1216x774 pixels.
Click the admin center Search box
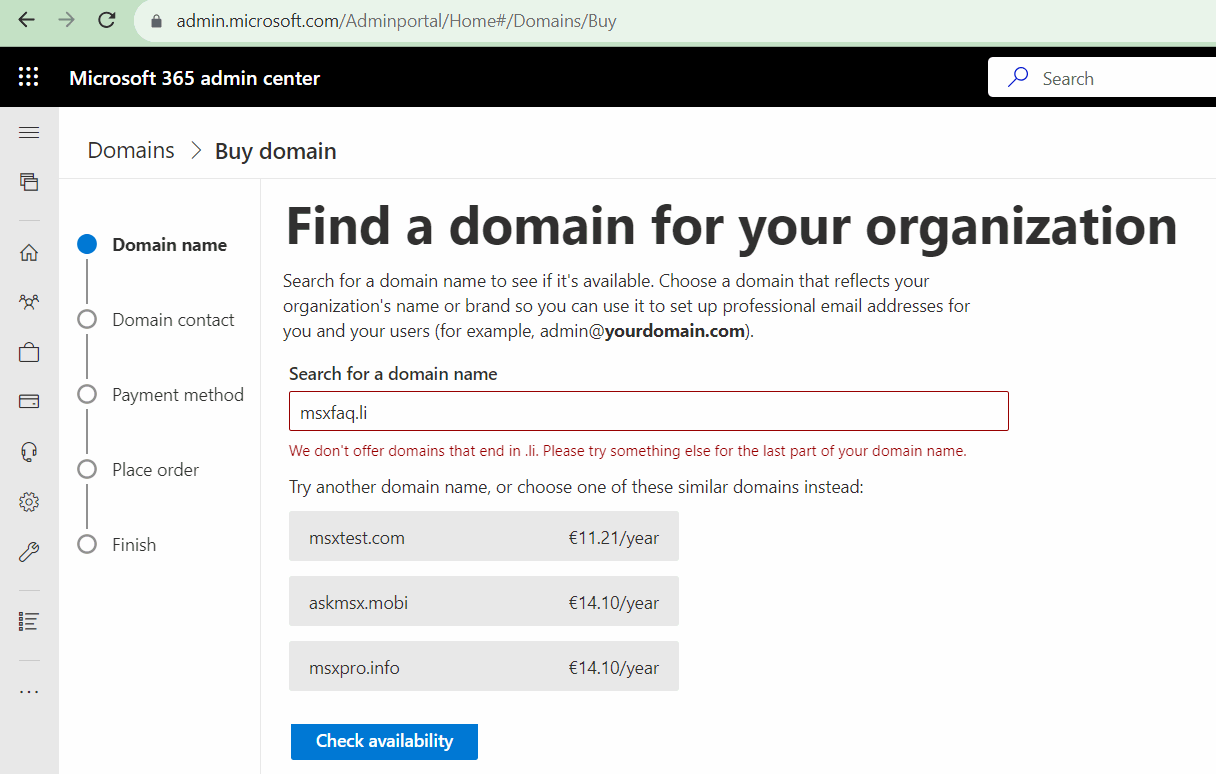point(1102,77)
